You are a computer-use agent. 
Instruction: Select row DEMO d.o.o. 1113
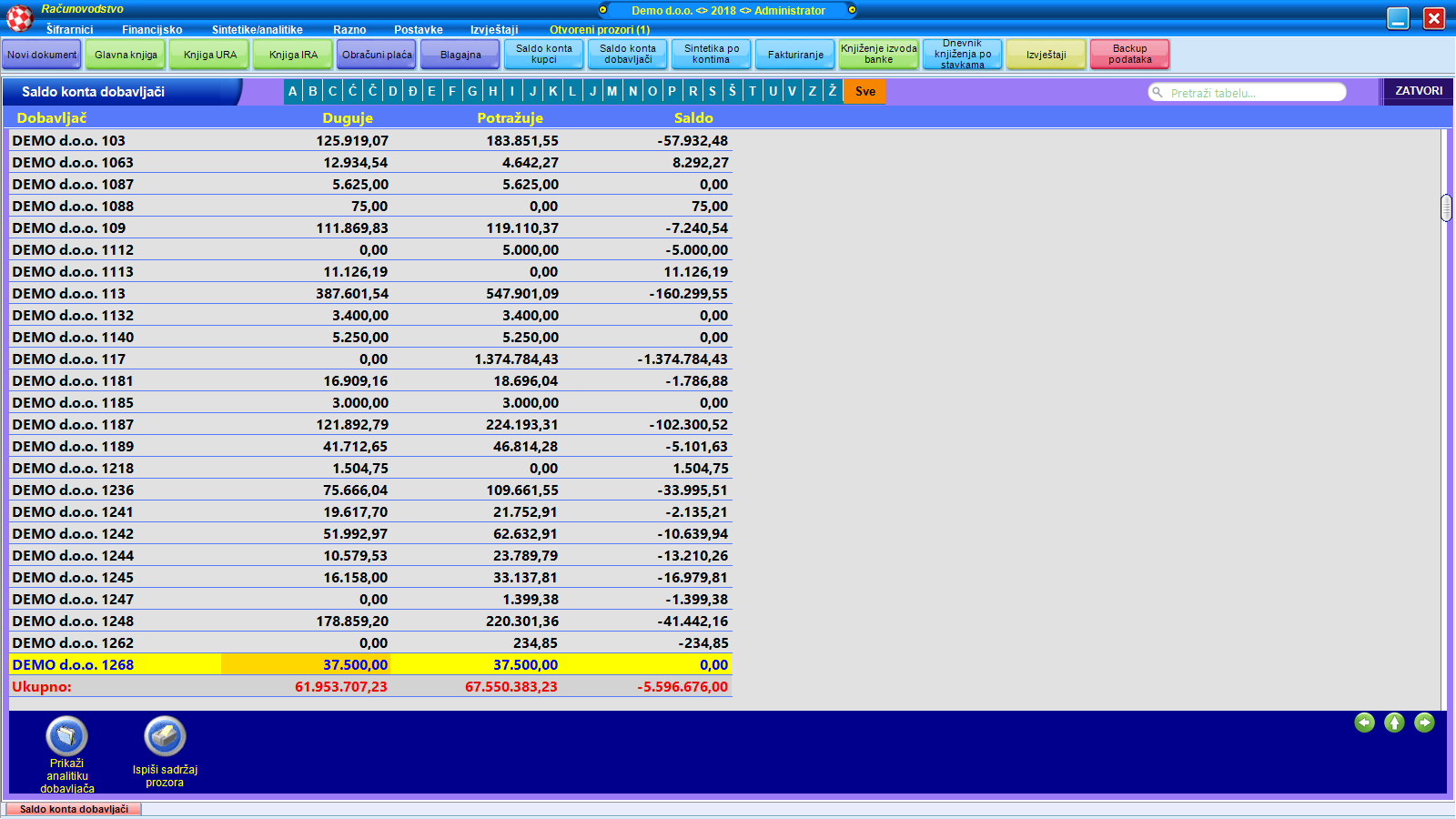click(73, 272)
